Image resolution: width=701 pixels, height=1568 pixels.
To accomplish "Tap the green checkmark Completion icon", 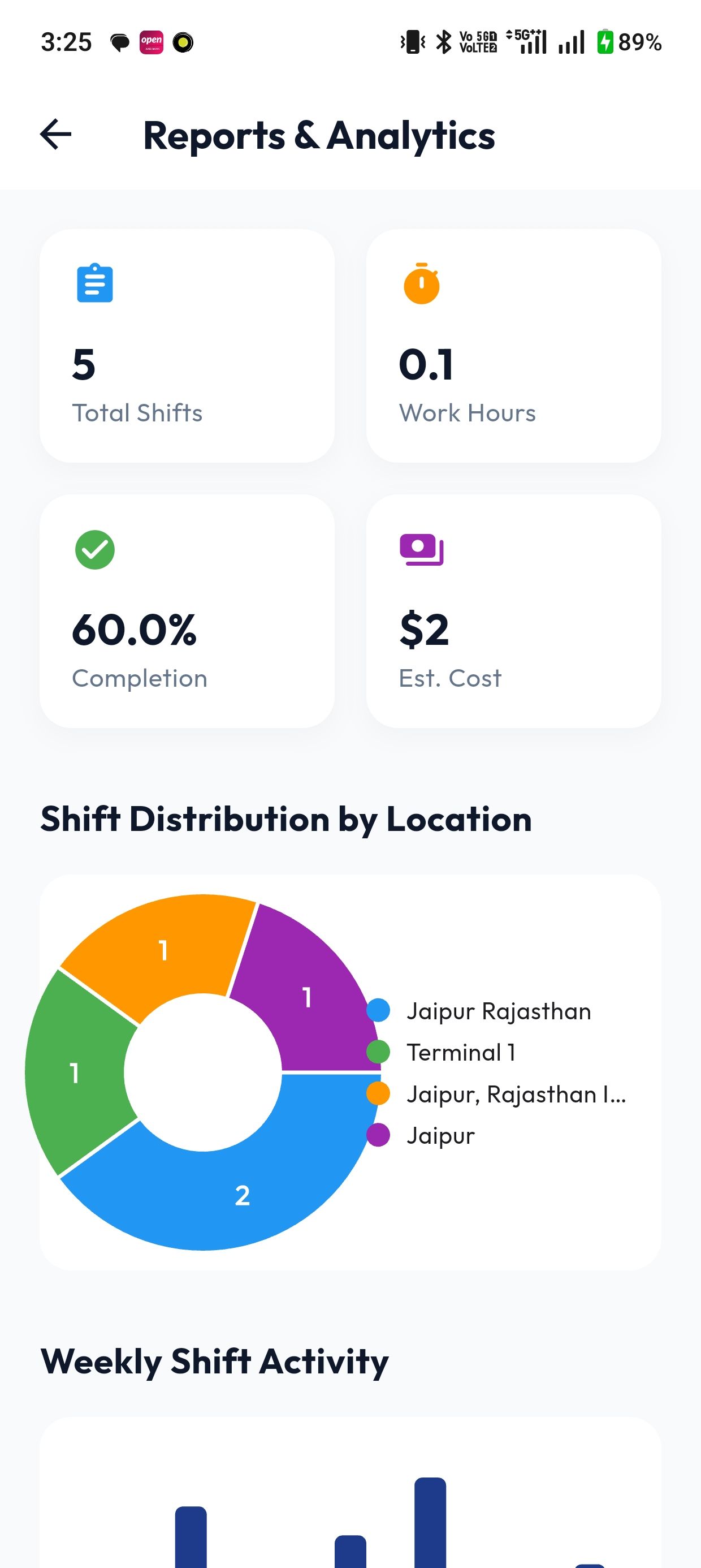I will (x=95, y=550).
